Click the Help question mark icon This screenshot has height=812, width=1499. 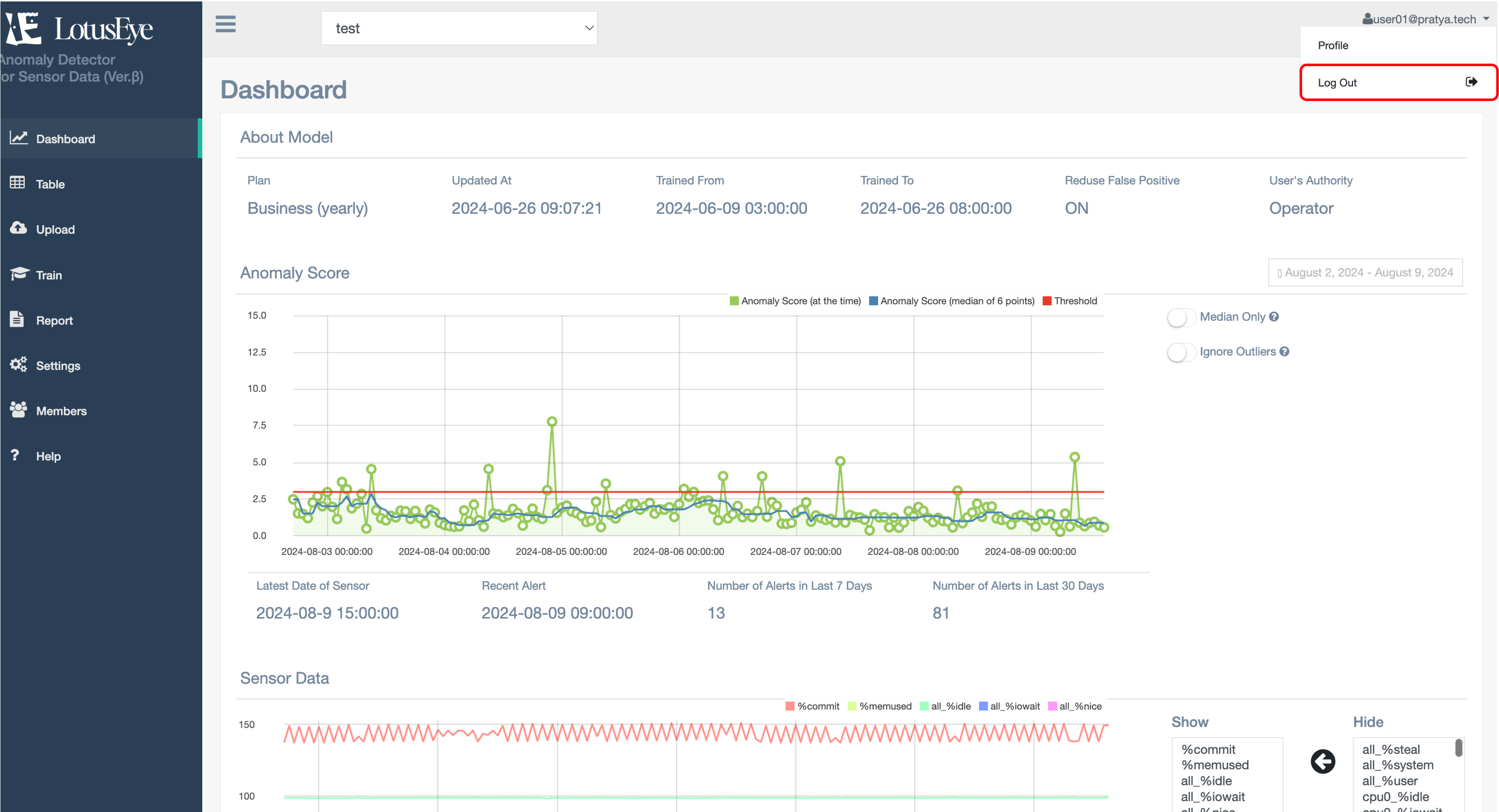coord(15,455)
